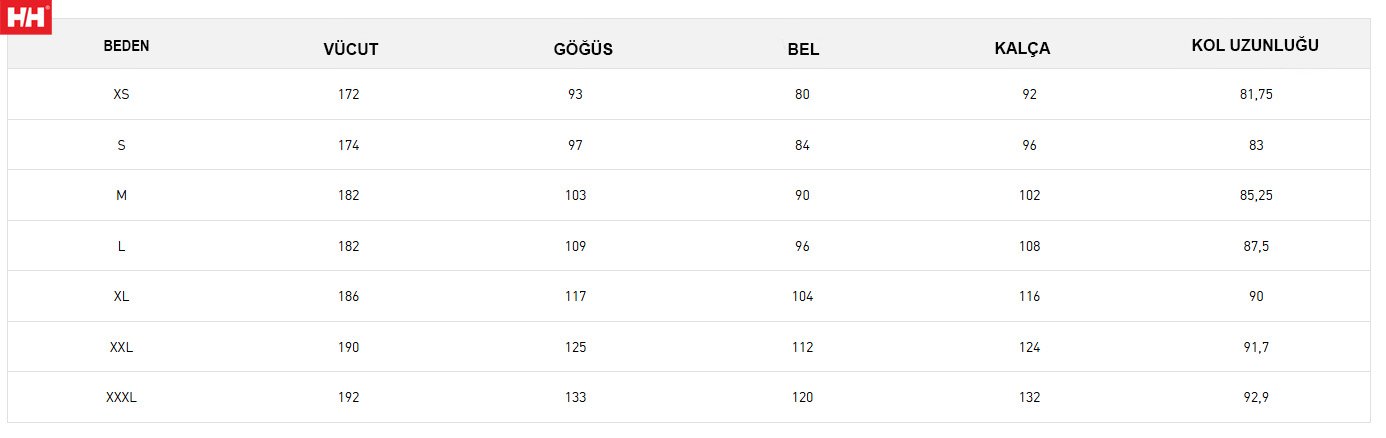This screenshot has width=1386, height=438.
Task: Click the GÖĞÜS column header
Action: tap(583, 49)
